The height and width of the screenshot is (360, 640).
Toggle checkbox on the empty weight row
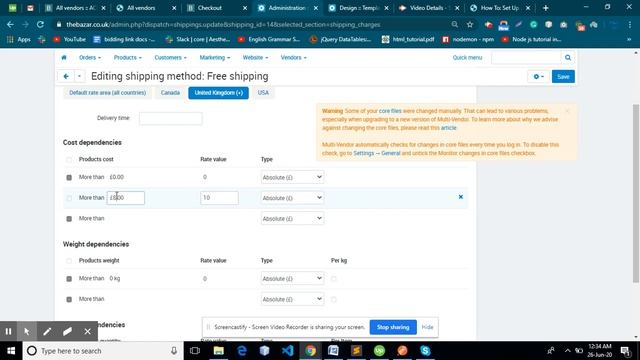(69, 300)
